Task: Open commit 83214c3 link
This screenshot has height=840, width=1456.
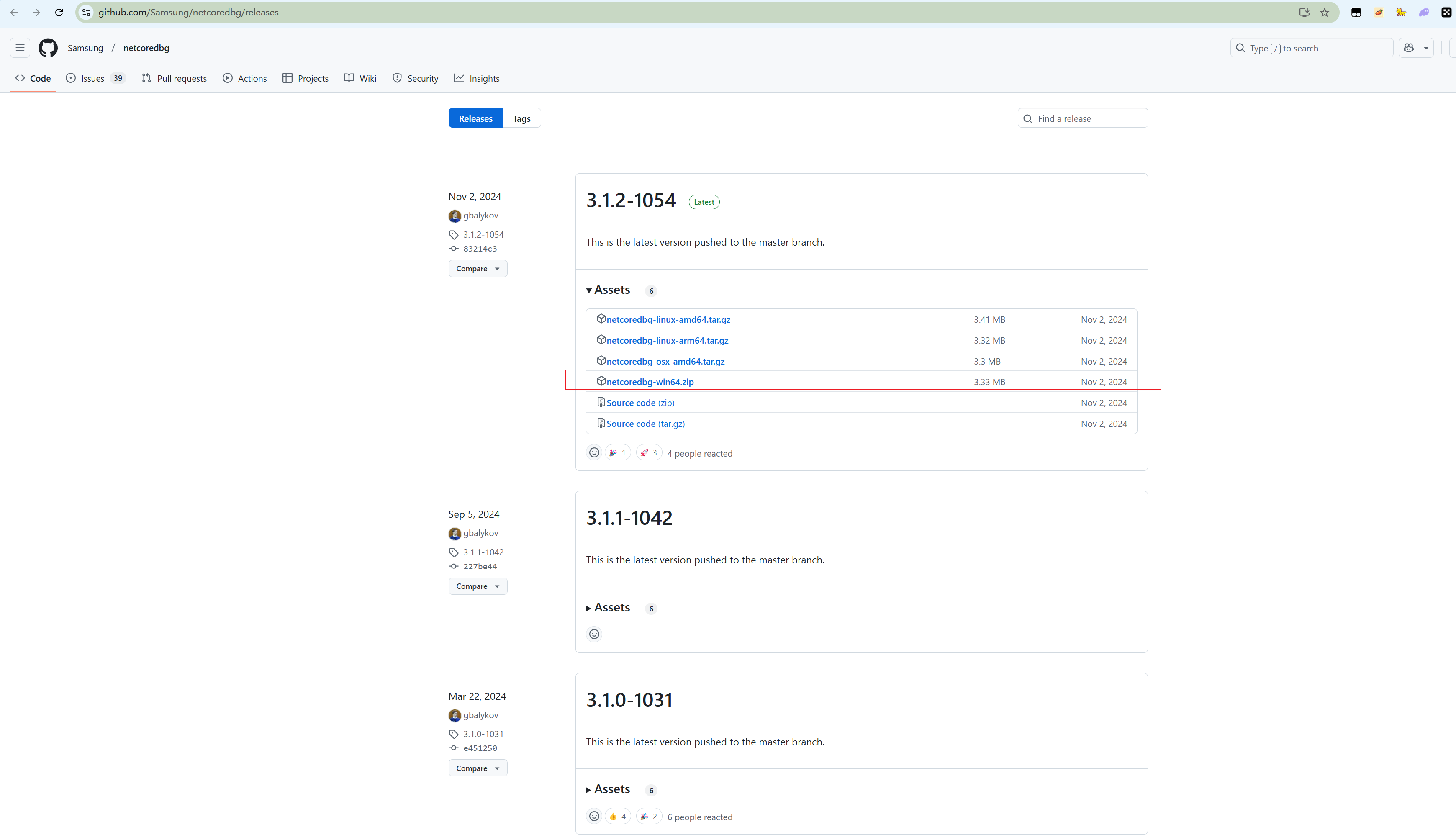Action: 479,249
